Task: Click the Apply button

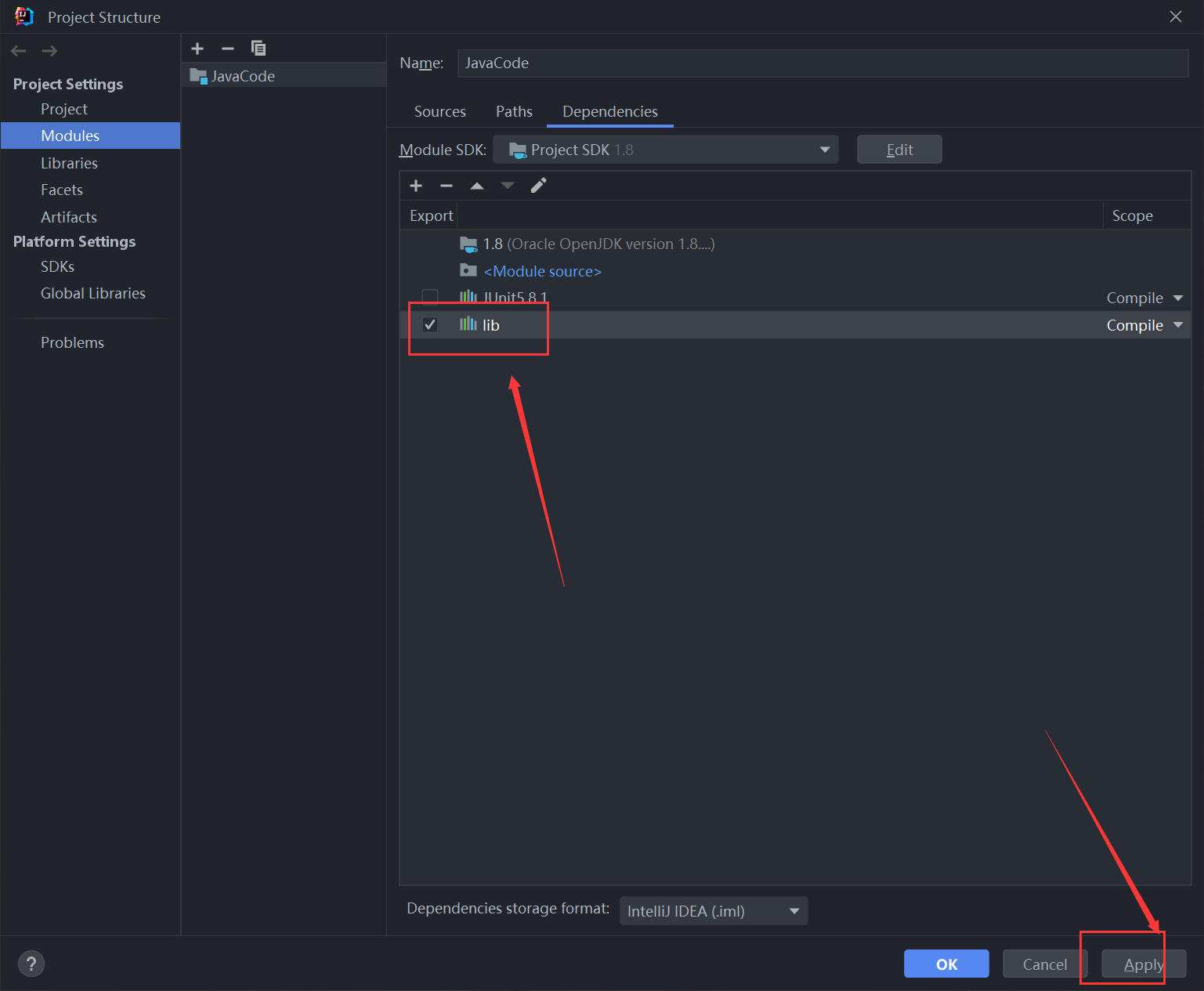Action: [x=1144, y=964]
